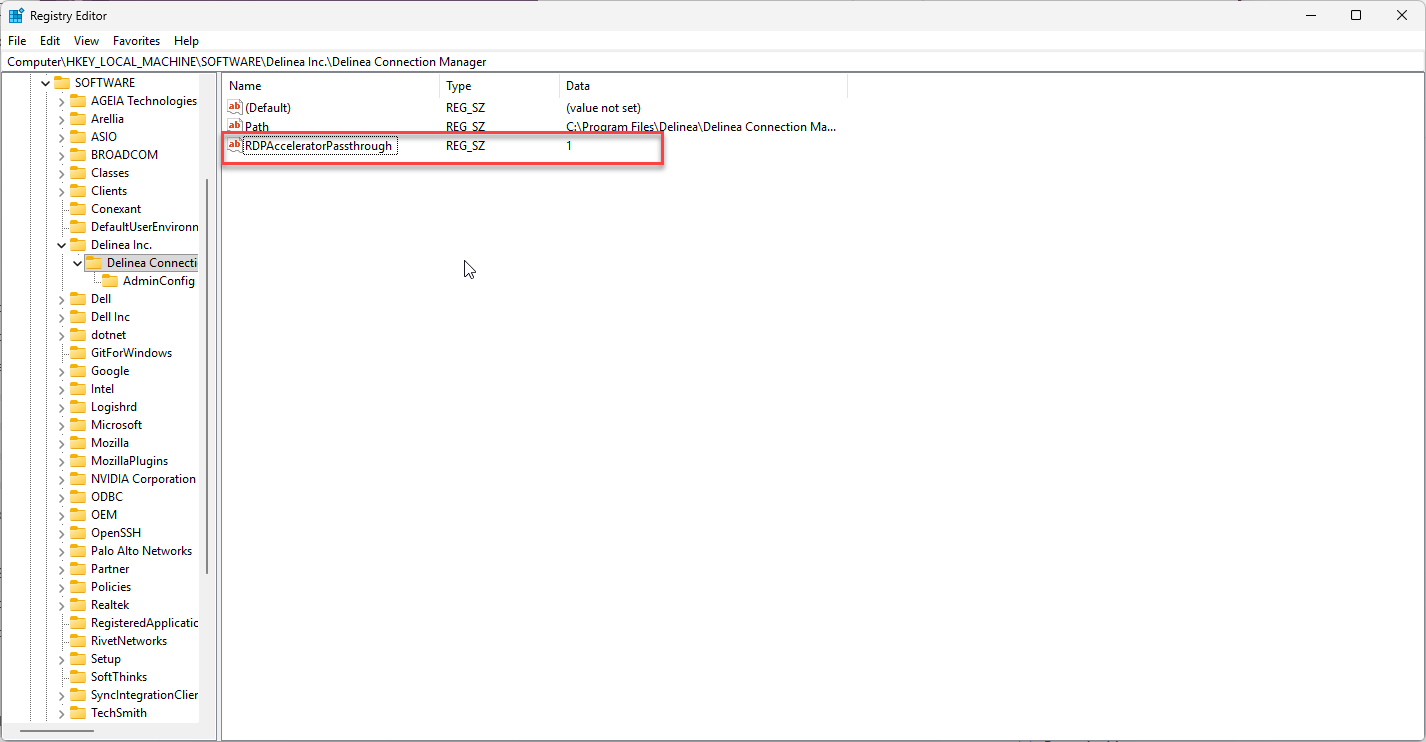Click the folder icon beside NVIDIA Corporation
This screenshot has width=1426, height=742.
point(78,479)
